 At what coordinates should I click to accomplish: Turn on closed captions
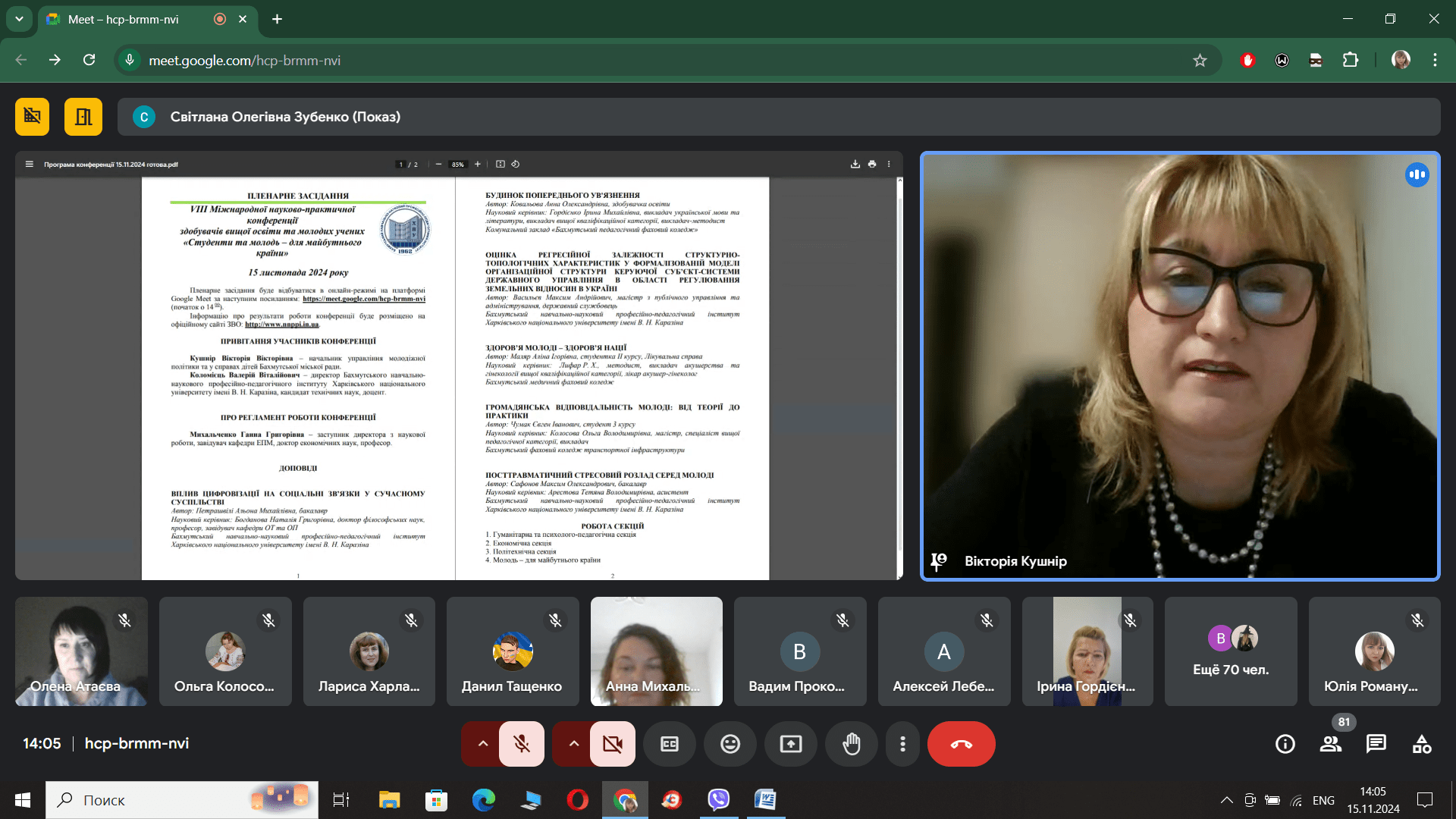click(669, 744)
